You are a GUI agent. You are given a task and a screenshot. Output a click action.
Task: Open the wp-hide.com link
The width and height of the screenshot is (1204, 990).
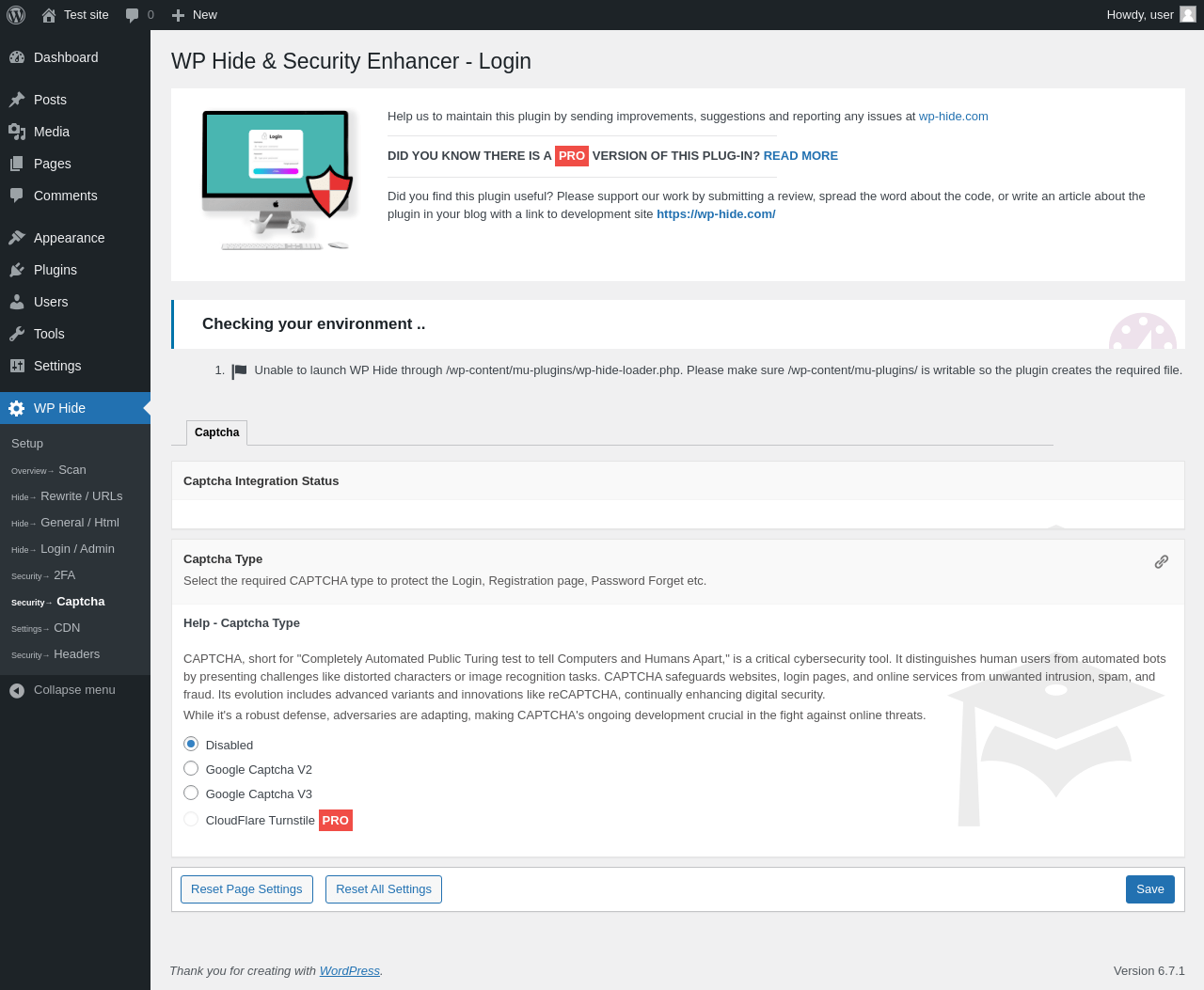[x=954, y=117]
